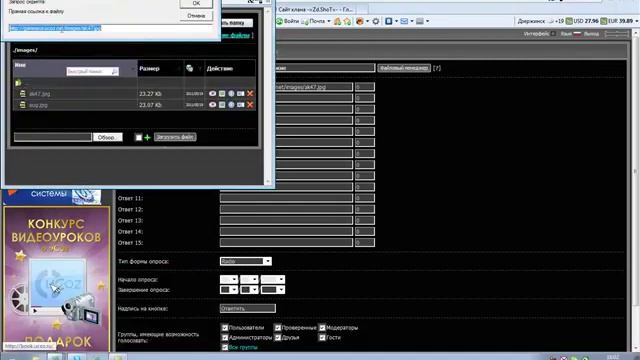Toggle the checkbox next to upload field
Image resolution: width=640 pixels, height=360 pixels.
coord(139,138)
